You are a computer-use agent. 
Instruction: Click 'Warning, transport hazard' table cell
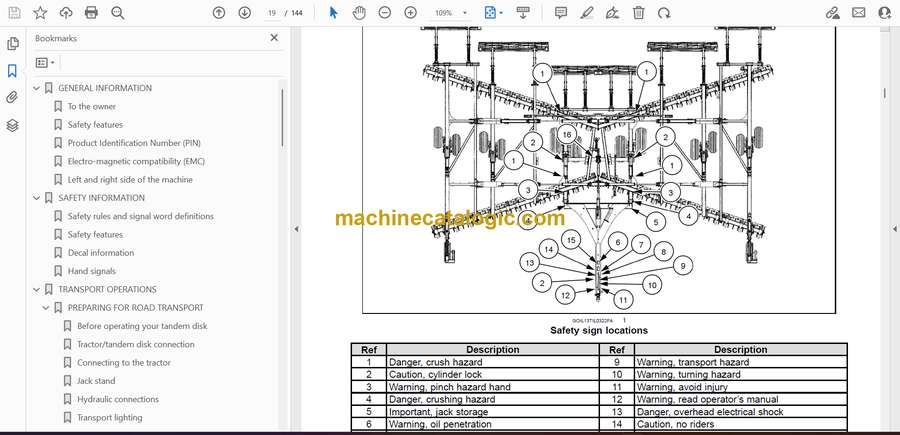(x=741, y=362)
